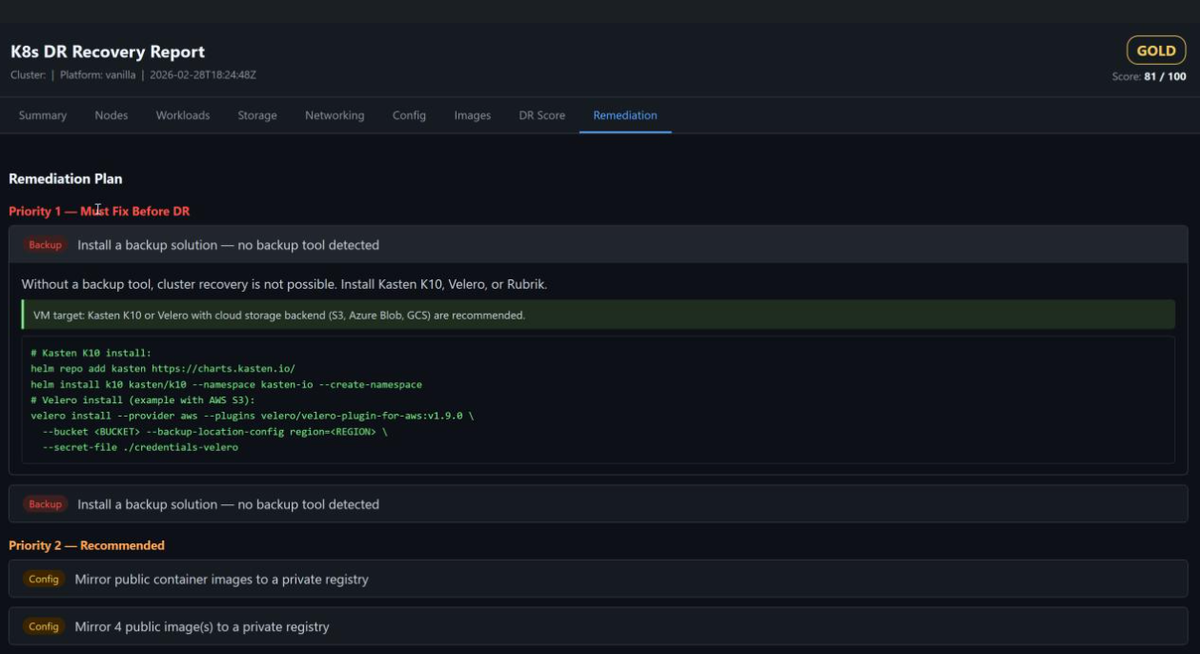Click the GOLD tier badge
This screenshot has height=654, width=1200.
[x=1156, y=48]
